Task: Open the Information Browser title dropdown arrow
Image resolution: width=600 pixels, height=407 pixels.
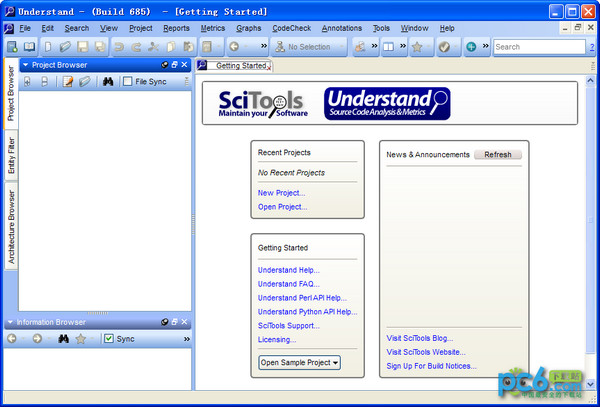Action: pyautogui.click(x=10, y=322)
